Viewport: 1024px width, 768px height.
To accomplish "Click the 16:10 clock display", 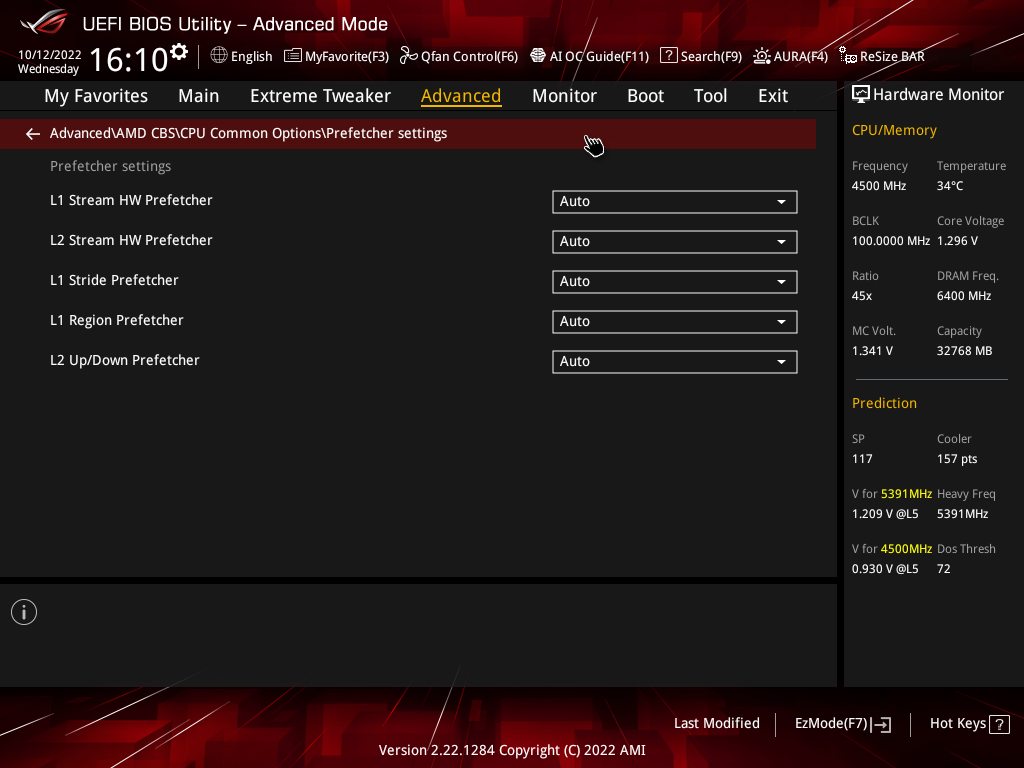I will click(x=129, y=59).
